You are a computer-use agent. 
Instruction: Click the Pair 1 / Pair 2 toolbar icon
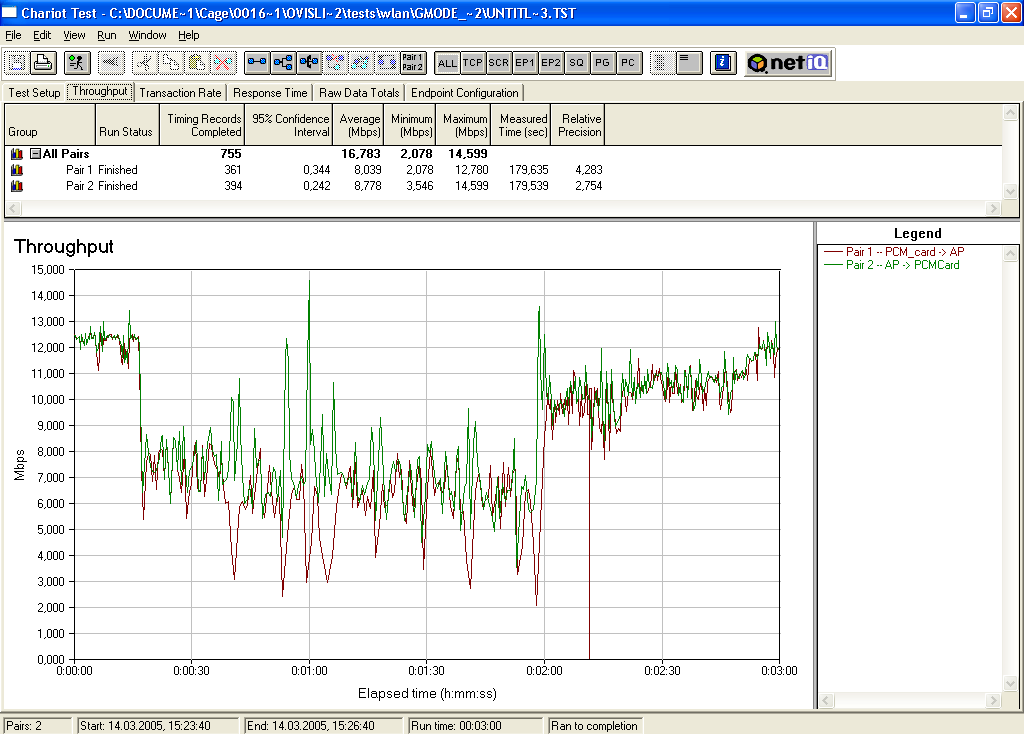412,63
